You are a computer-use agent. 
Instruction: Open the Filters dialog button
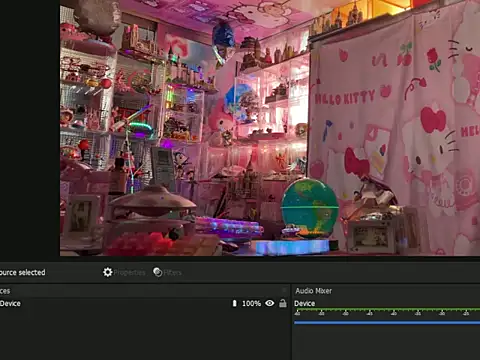(167, 272)
